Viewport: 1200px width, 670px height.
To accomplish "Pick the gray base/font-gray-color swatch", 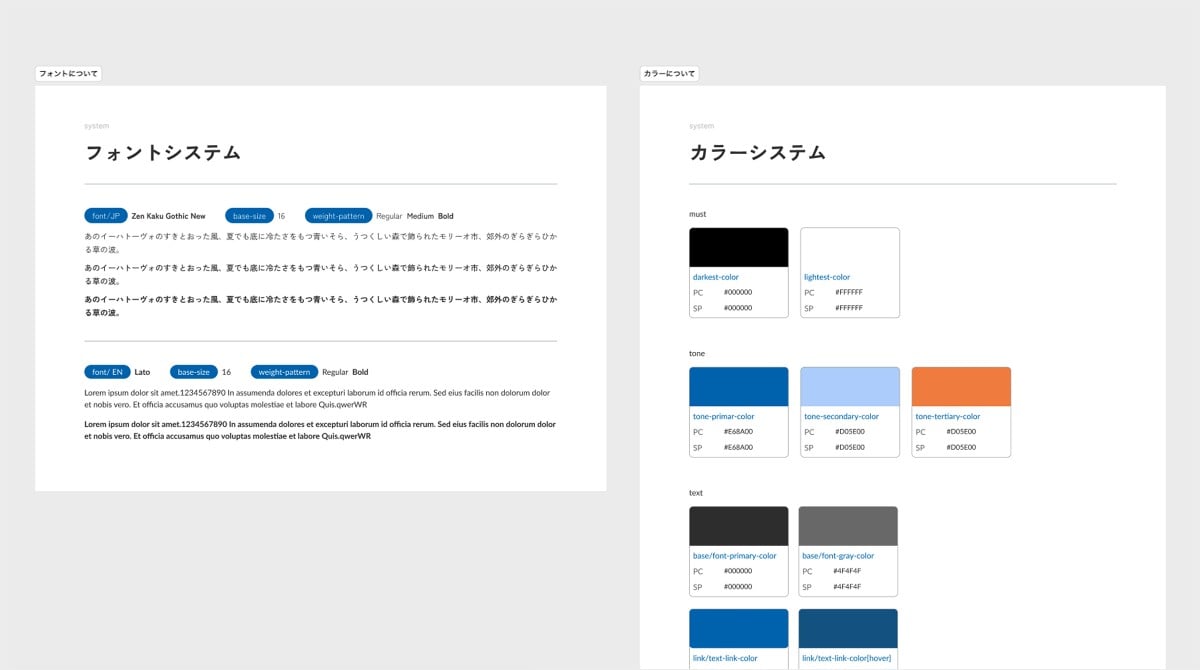I will (847, 526).
